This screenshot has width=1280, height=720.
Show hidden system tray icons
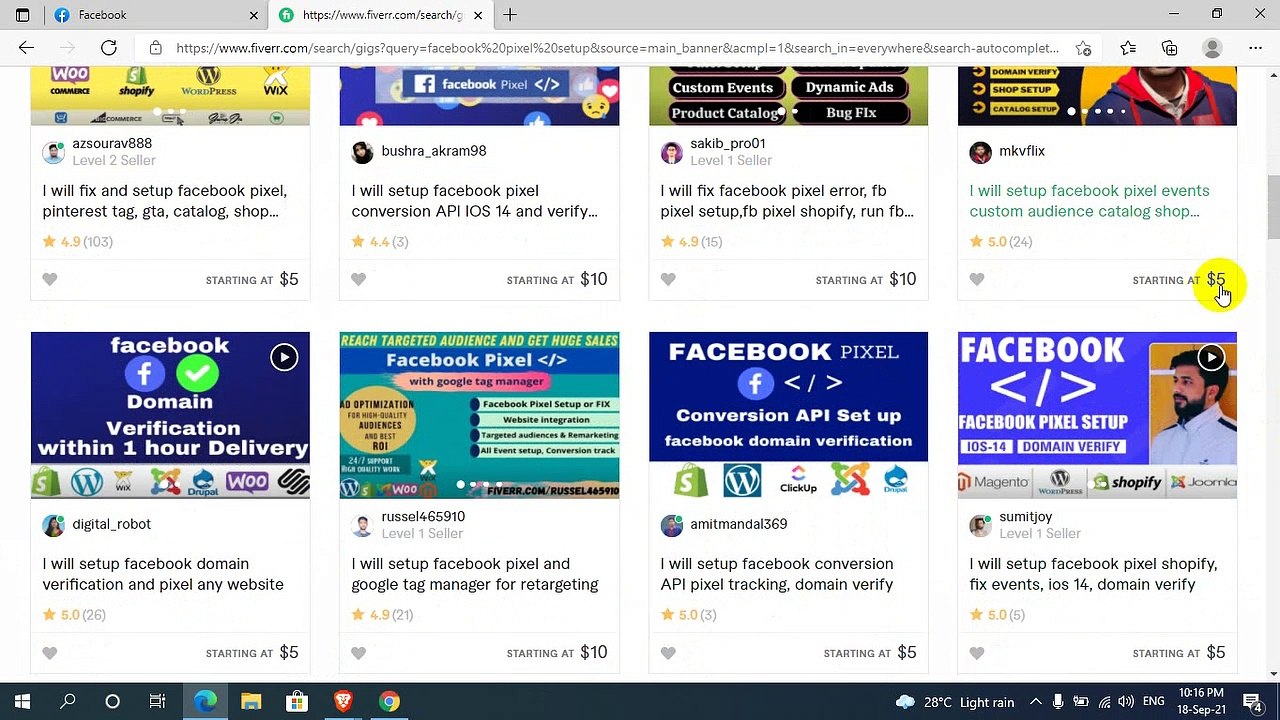coord(1035,702)
